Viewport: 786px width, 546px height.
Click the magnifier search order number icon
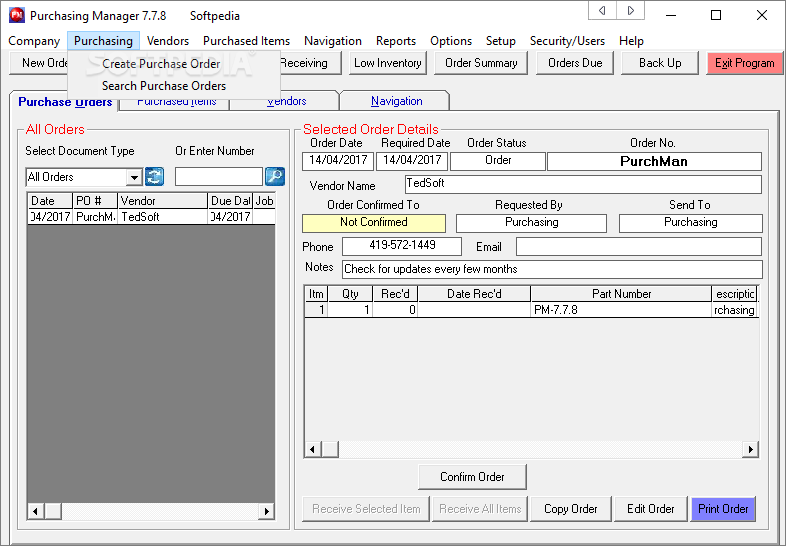pos(275,176)
